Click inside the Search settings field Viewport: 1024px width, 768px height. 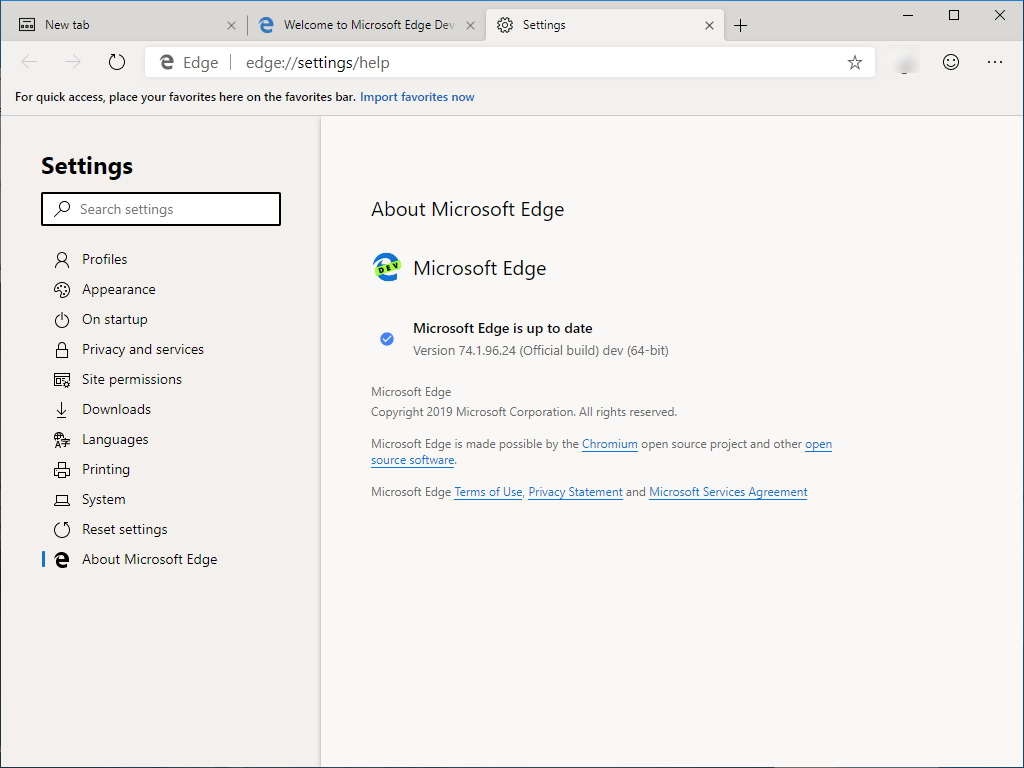pyautogui.click(x=160, y=209)
